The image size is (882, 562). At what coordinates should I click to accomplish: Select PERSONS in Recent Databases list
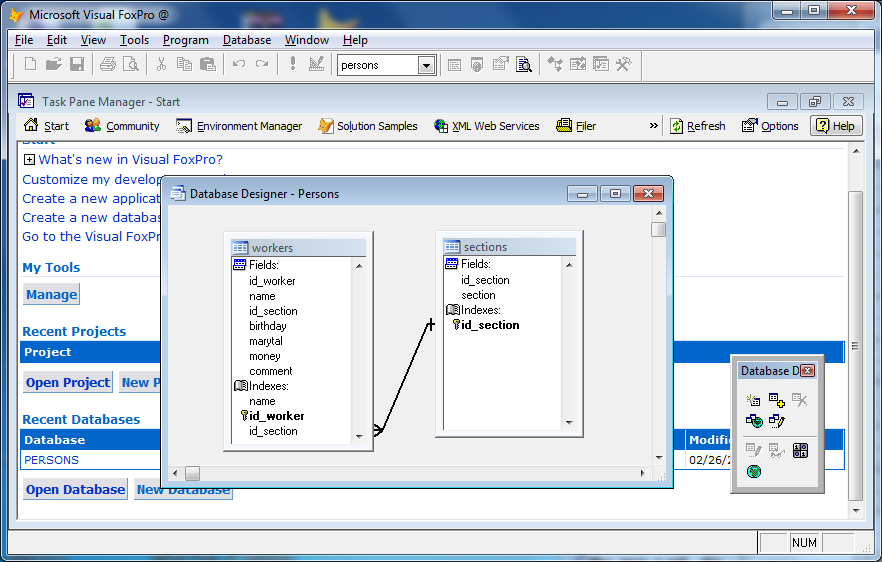coord(51,460)
